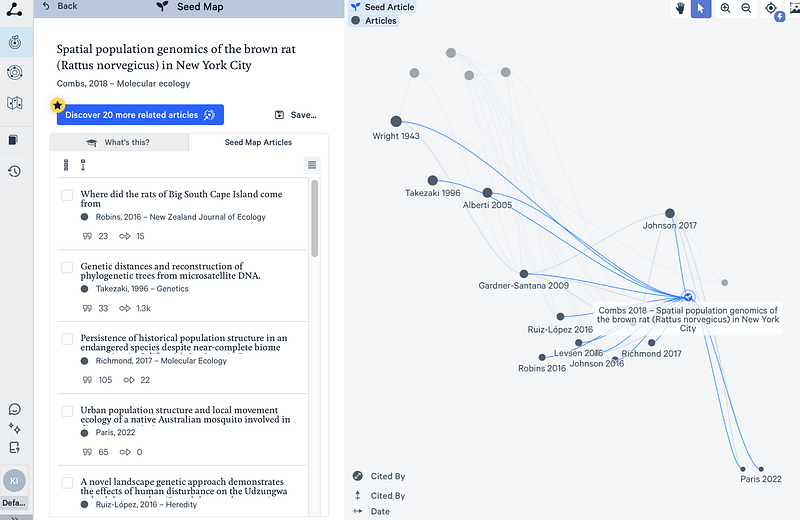Activate the pointer selection tool
The height and width of the screenshot is (520, 800).
(x=701, y=8)
